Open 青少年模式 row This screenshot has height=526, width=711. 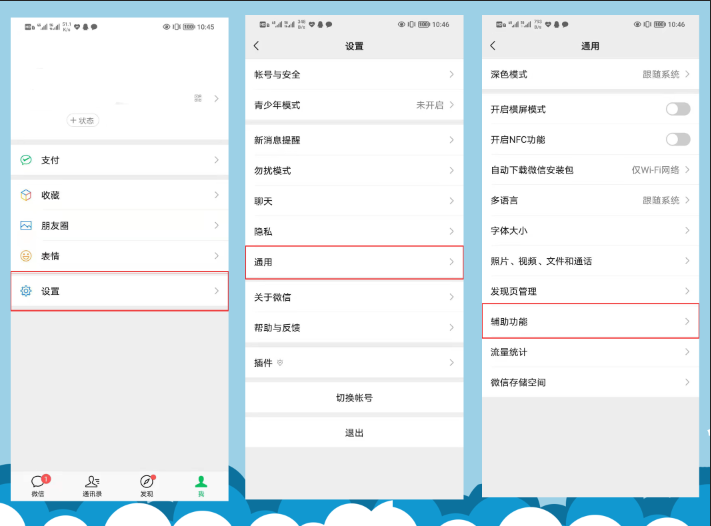pos(354,105)
